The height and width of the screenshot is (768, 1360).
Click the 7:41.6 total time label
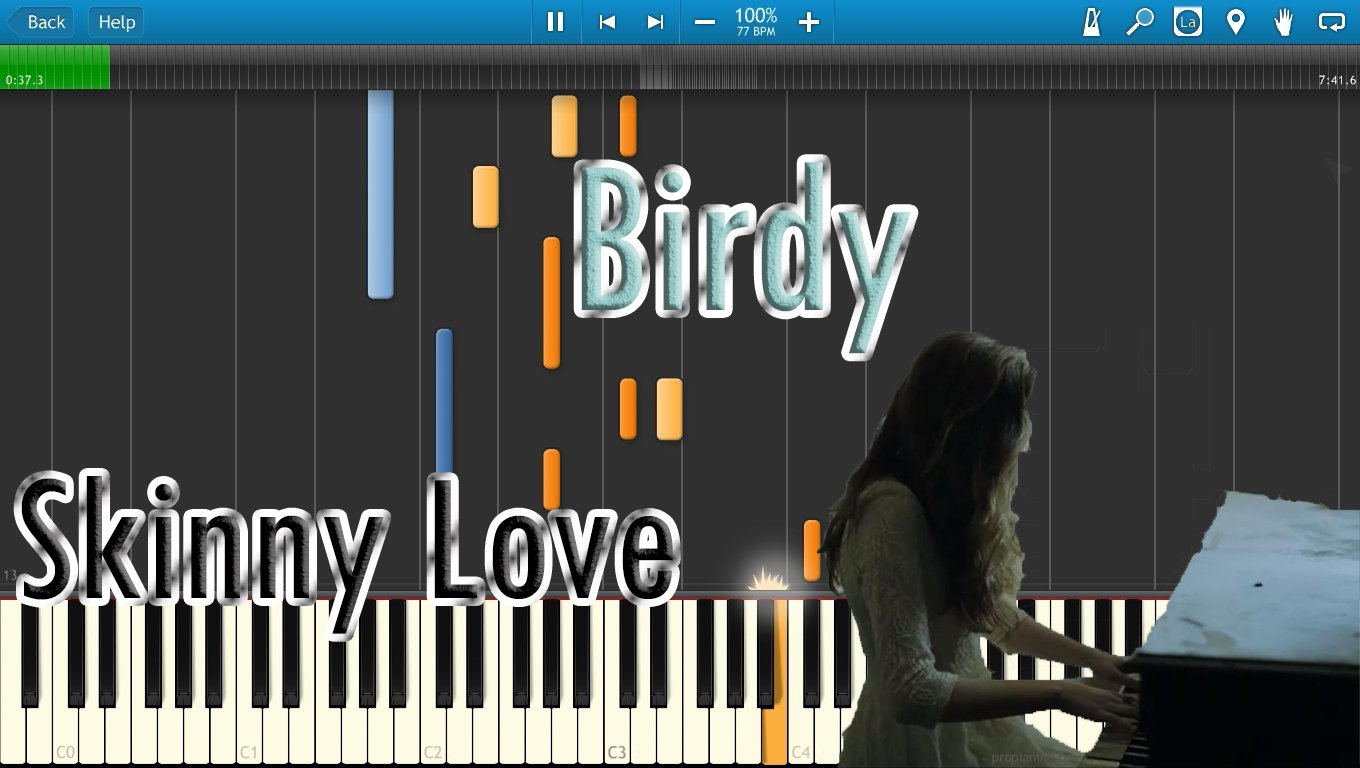click(x=1337, y=80)
